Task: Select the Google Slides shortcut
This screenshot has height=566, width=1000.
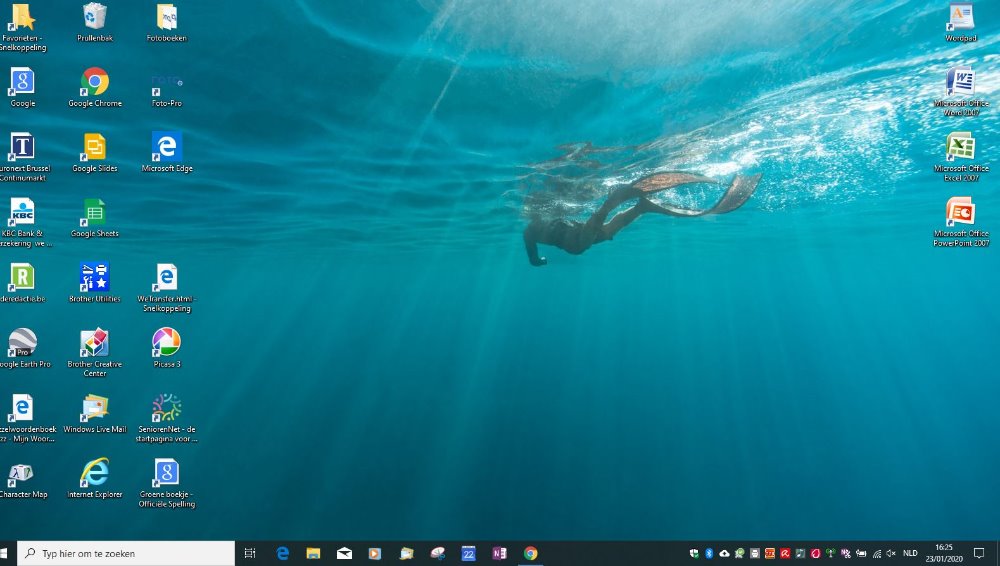Action: [95, 148]
